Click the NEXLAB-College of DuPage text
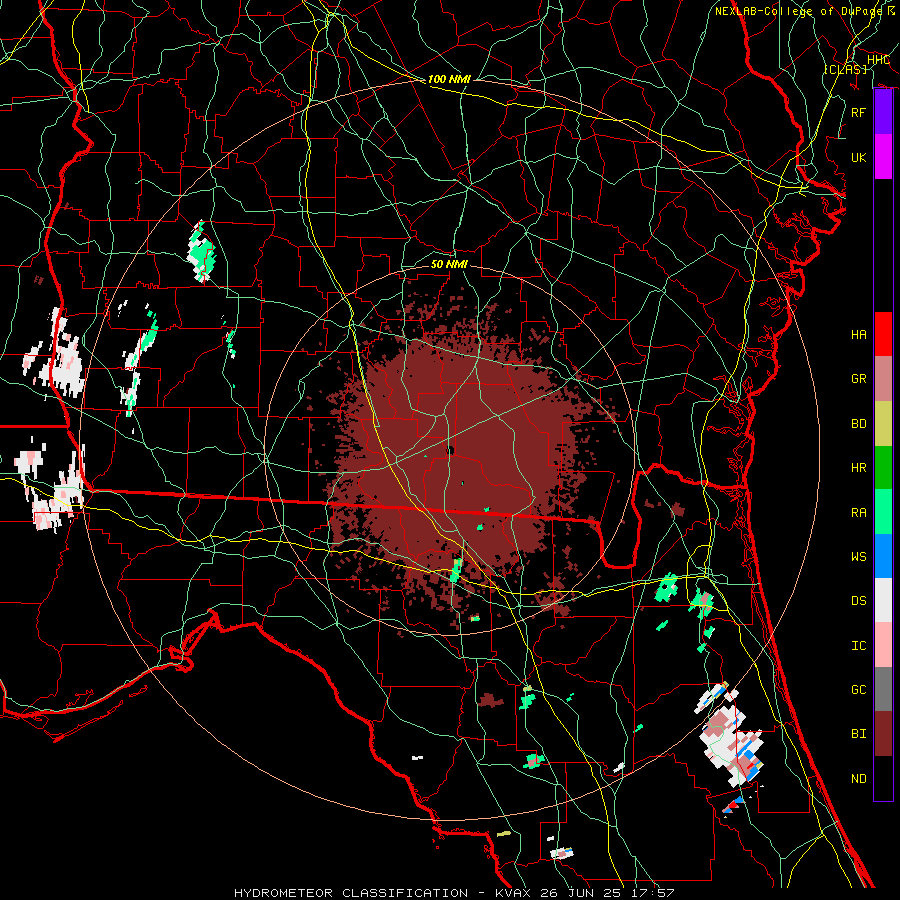Image resolution: width=900 pixels, height=900 pixels. coord(798,11)
